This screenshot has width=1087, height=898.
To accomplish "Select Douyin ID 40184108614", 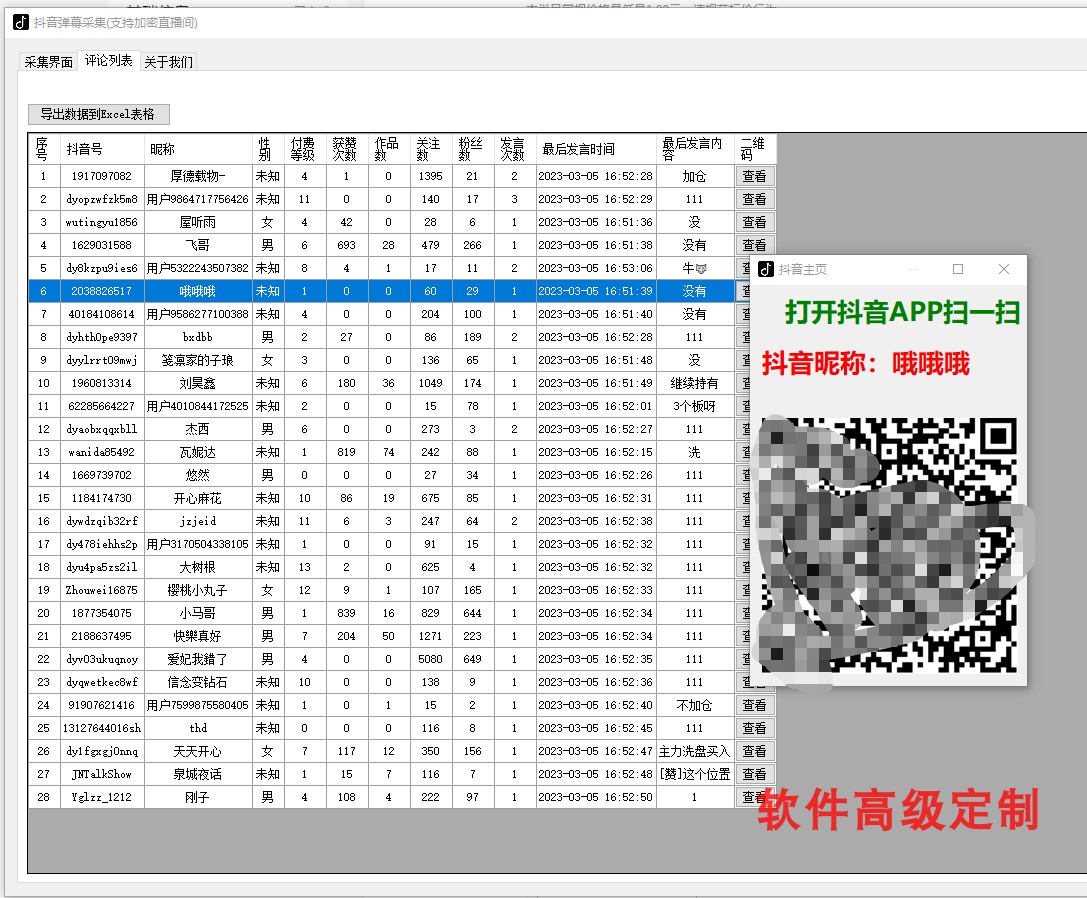I will pos(103,314).
